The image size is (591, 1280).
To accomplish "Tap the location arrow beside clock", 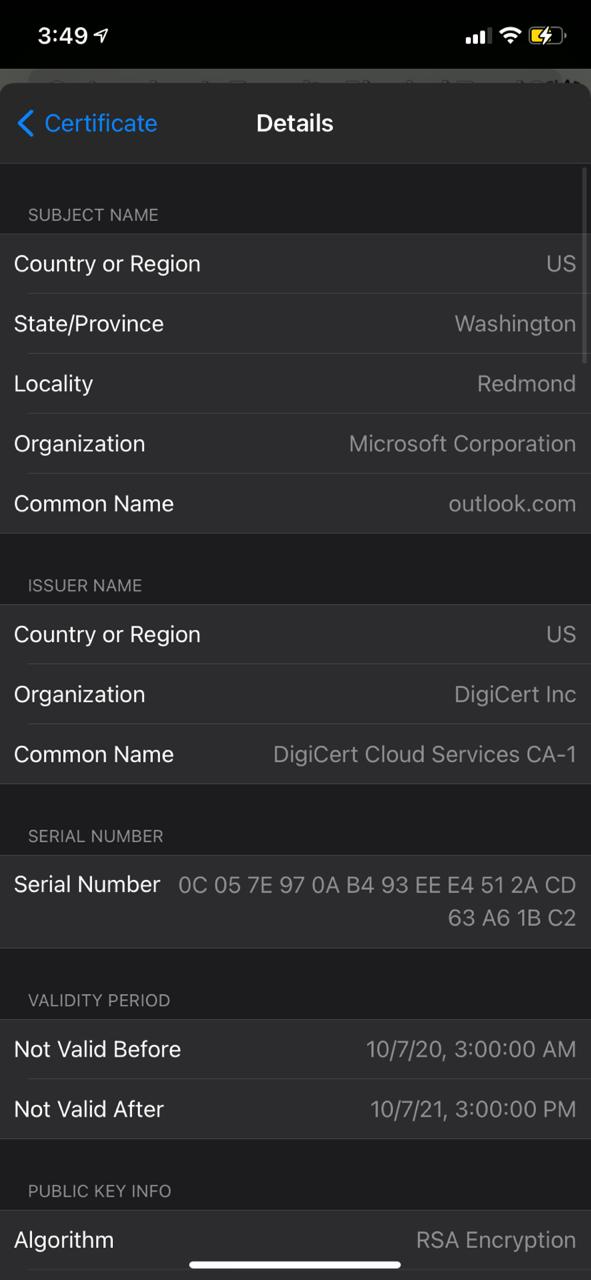I will click(x=101, y=36).
